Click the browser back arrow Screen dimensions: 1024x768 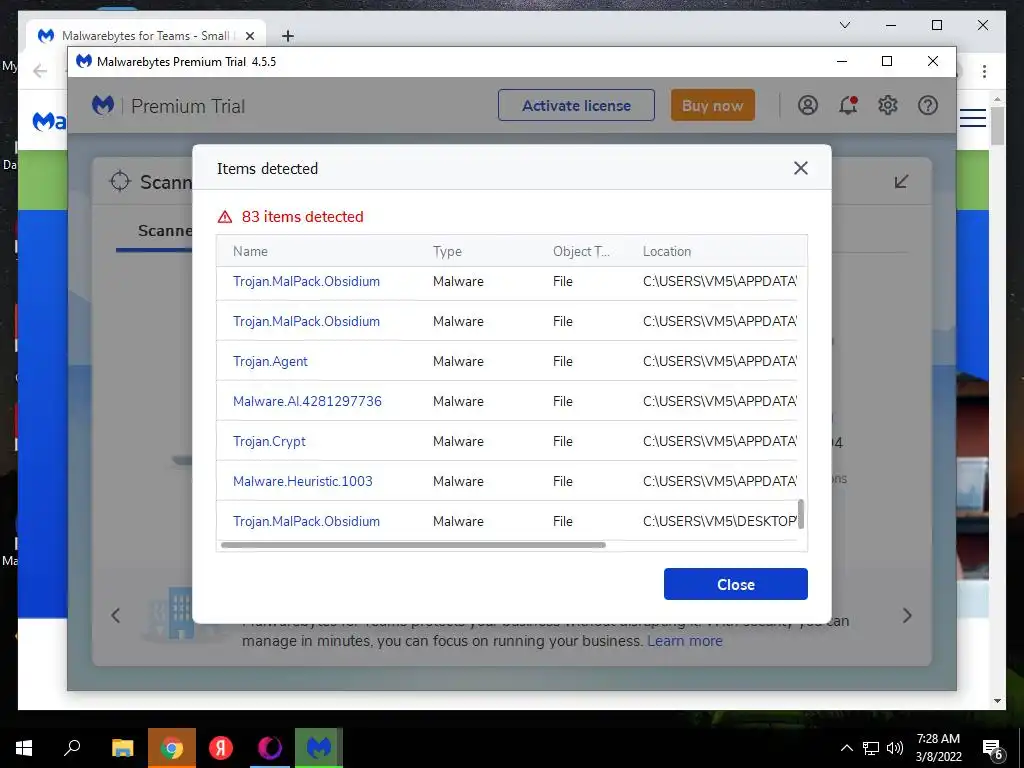[x=40, y=71]
